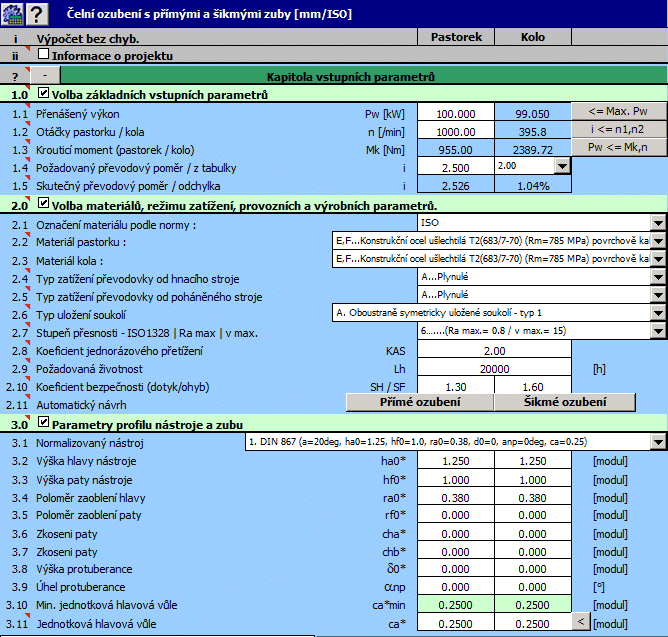The width and height of the screenshot is (668, 637).
Task: Click the required gear ratio field 2.500
Action: click(455, 167)
